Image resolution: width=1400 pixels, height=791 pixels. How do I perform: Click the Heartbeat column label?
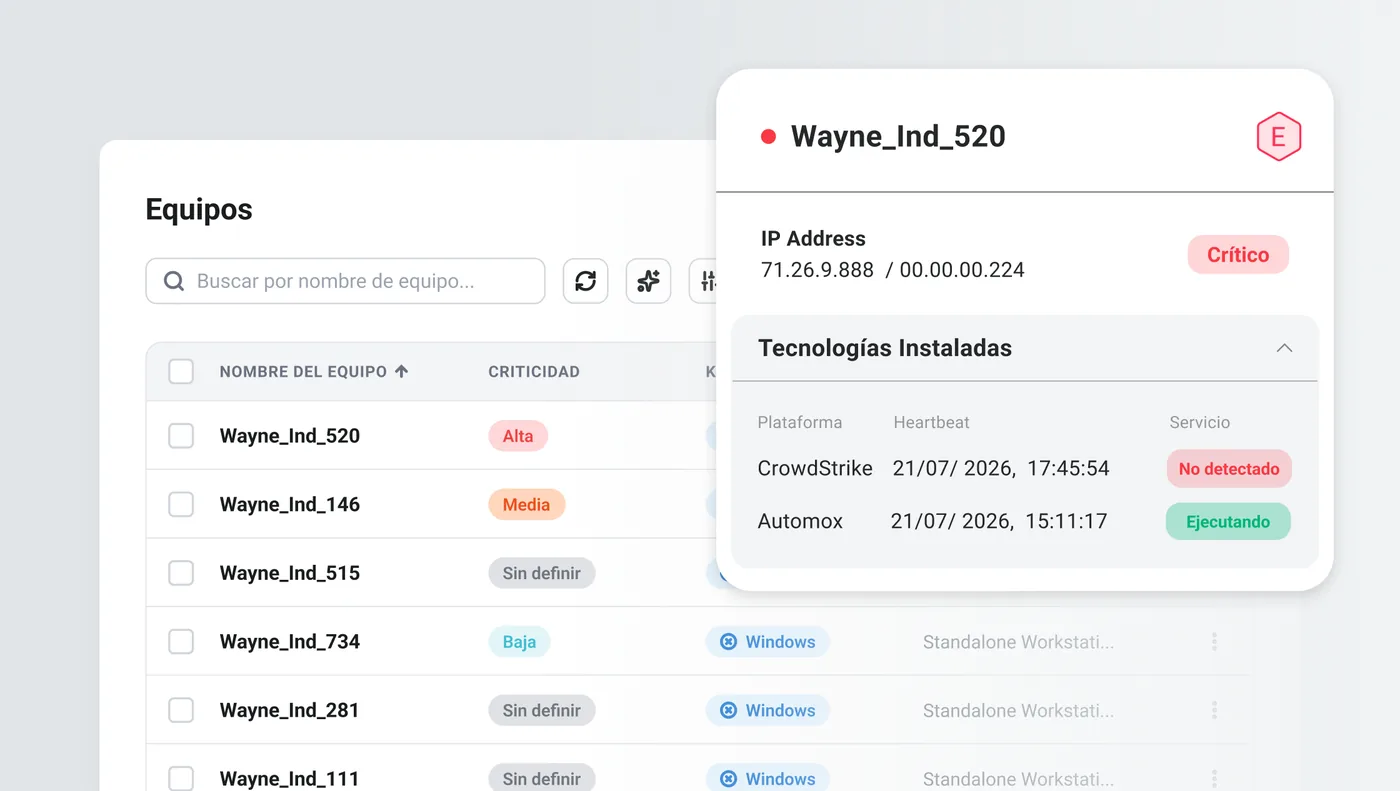[x=932, y=422]
